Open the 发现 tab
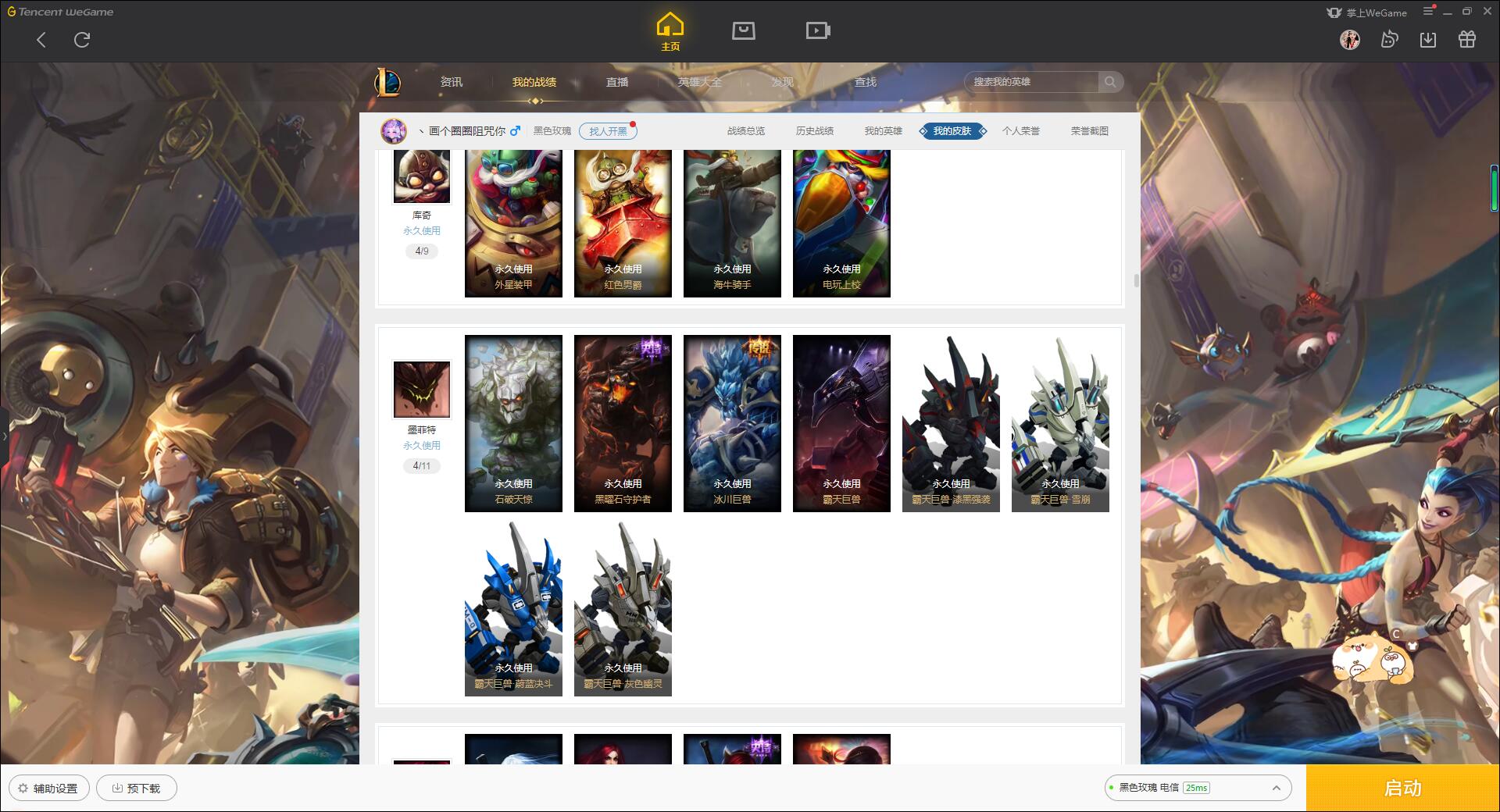This screenshot has height=812, width=1500. (x=783, y=82)
